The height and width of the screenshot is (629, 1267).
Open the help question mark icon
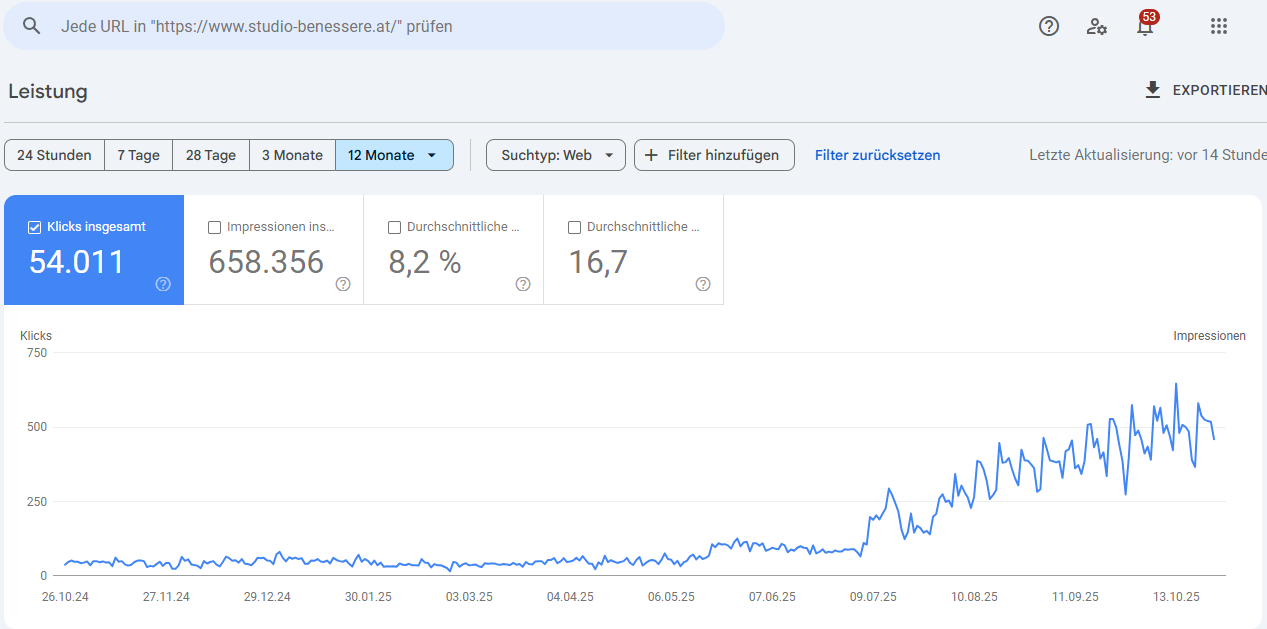(1048, 26)
